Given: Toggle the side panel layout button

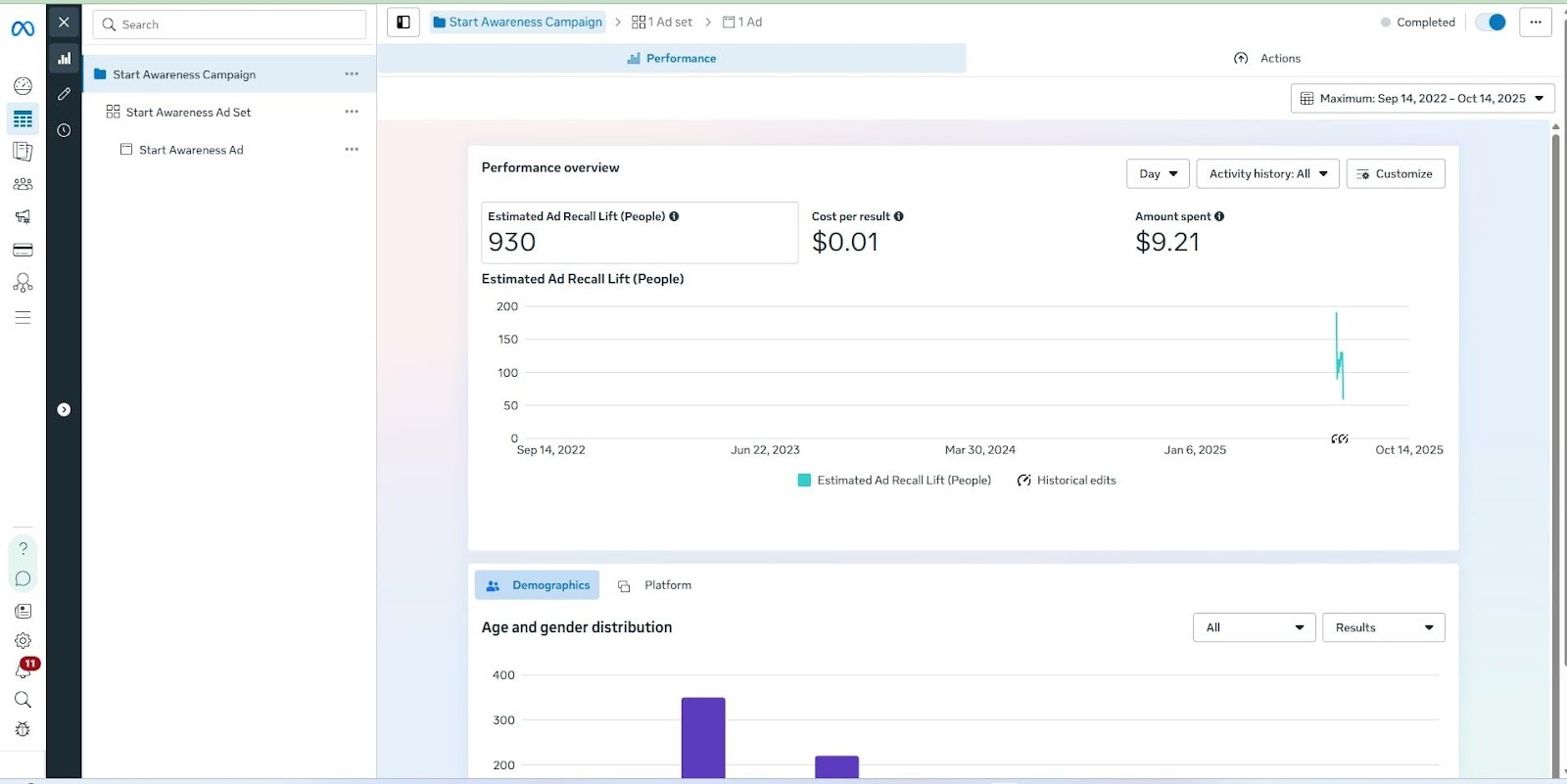Looking at the screenshot, I should (x=404, y=23).
